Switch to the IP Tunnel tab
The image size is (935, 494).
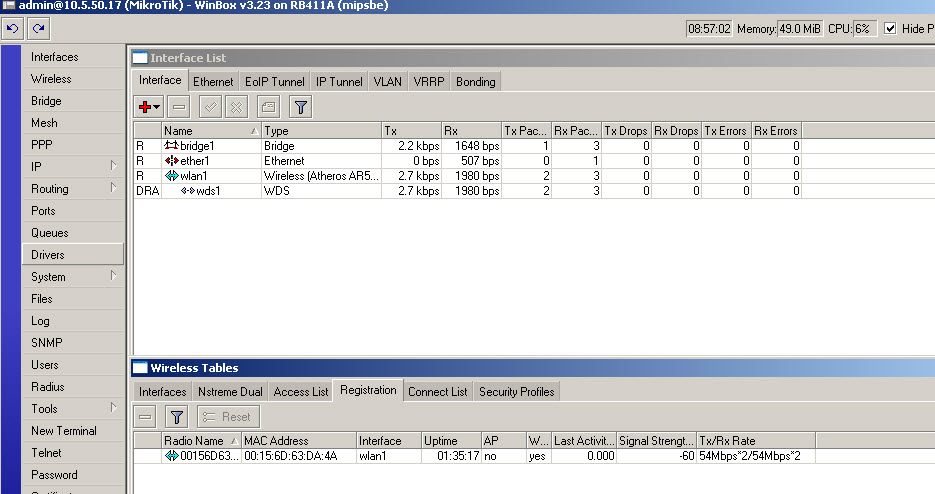pyautogui.click(x=339, y=82)
